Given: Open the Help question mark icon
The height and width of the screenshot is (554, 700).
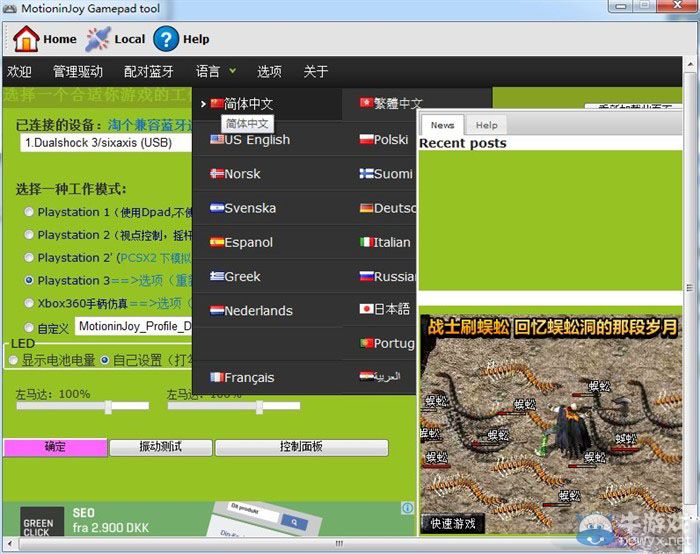Looking at the screenshot, I should [x=166, y=39].
